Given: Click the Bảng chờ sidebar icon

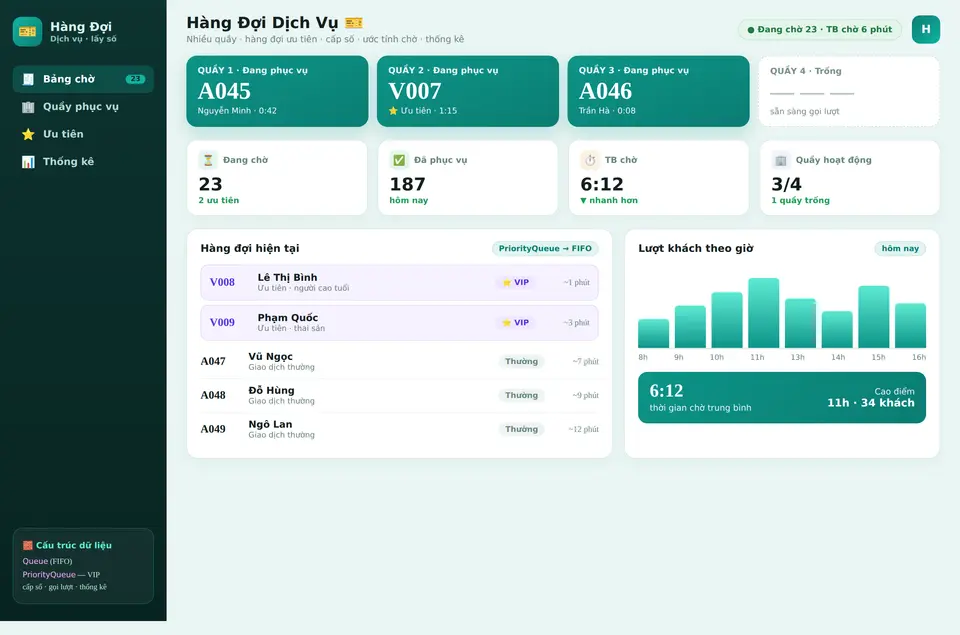Looking at the screenshot, I should coord(28,79).
